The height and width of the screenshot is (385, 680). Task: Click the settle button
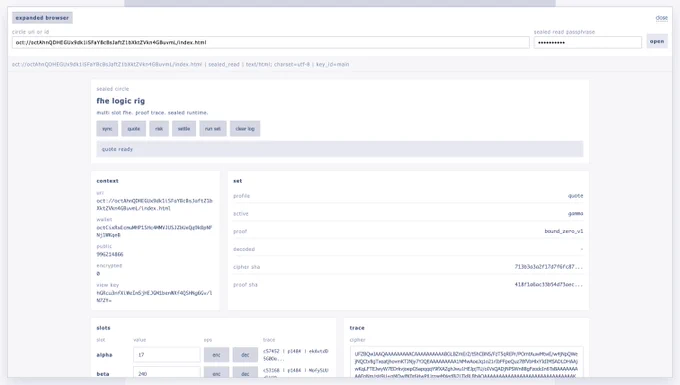point(184,129)
